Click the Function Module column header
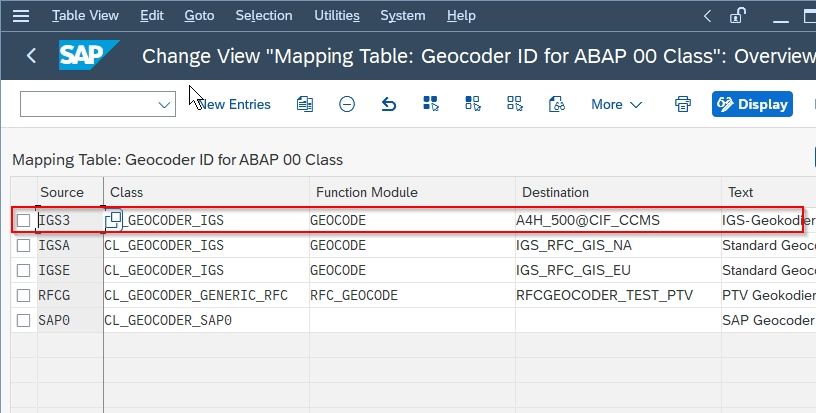816x413 pixels. [412, 192]
